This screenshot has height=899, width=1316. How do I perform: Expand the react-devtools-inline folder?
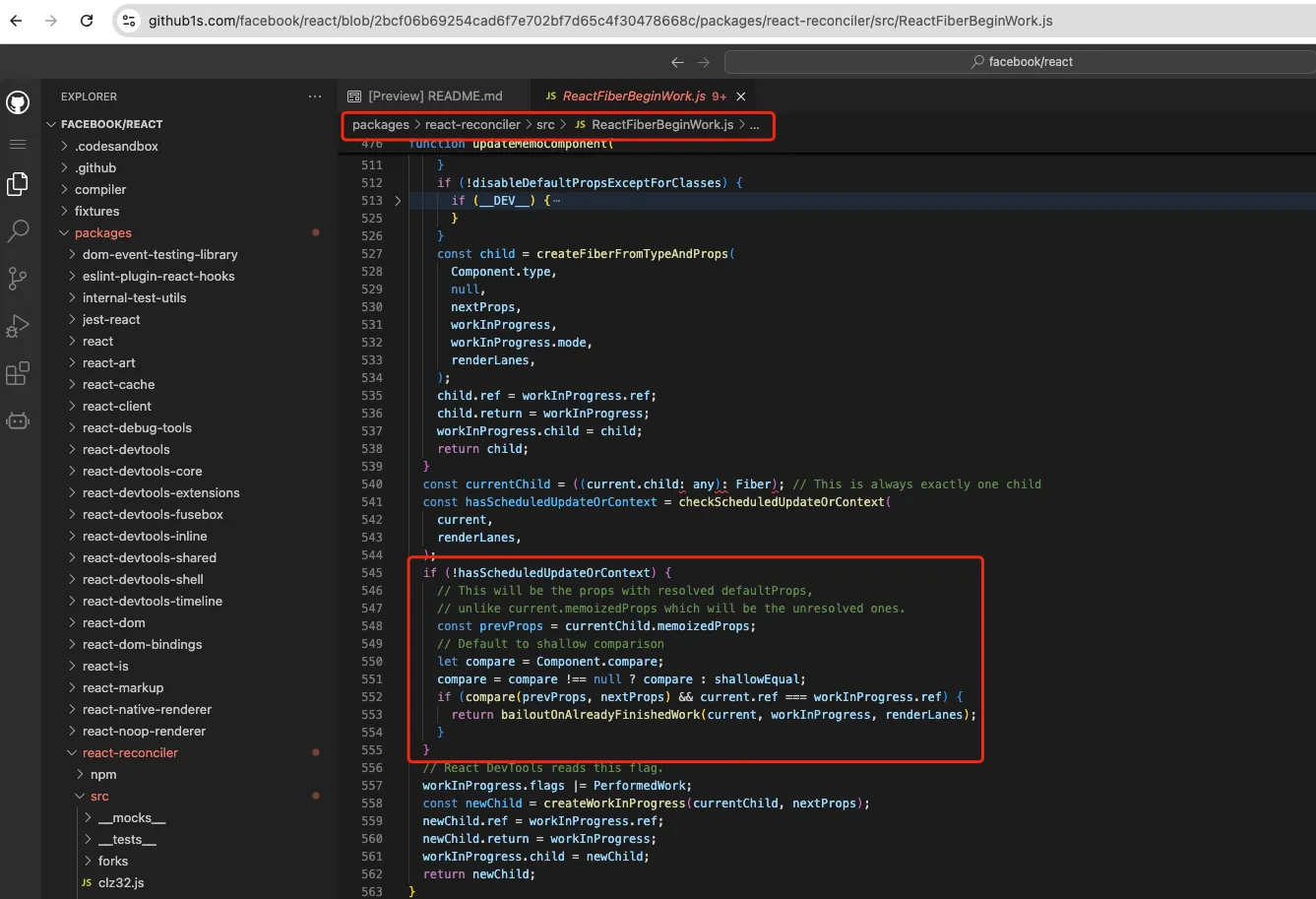(189, 536)
